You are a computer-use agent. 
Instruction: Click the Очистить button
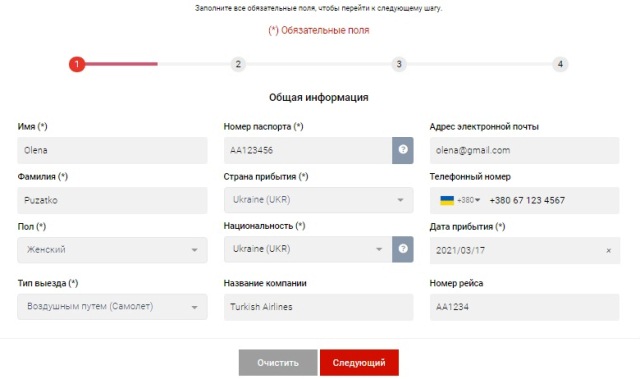click(278, 363)
